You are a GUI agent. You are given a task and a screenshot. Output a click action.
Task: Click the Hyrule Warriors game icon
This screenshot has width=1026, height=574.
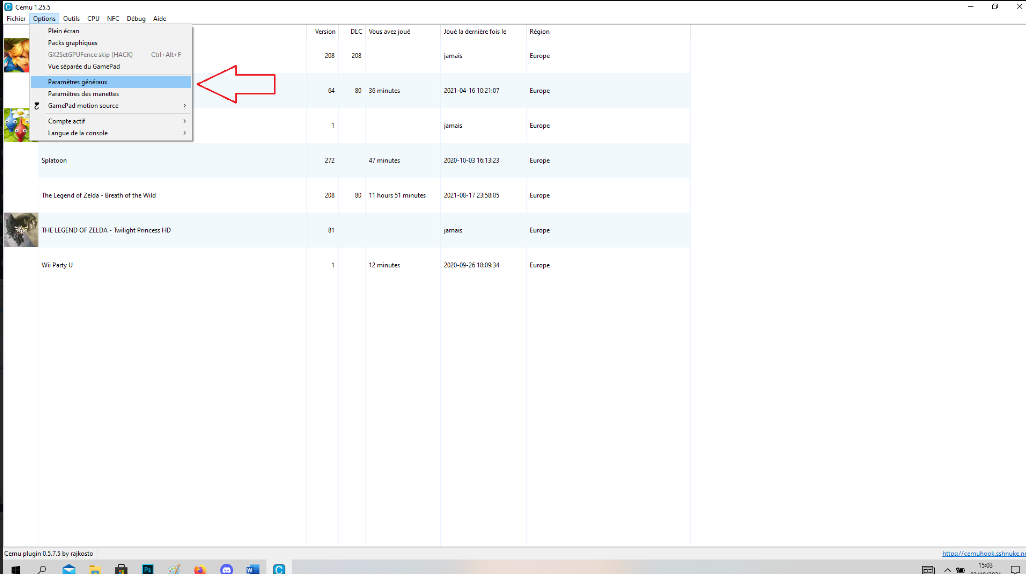17,55
